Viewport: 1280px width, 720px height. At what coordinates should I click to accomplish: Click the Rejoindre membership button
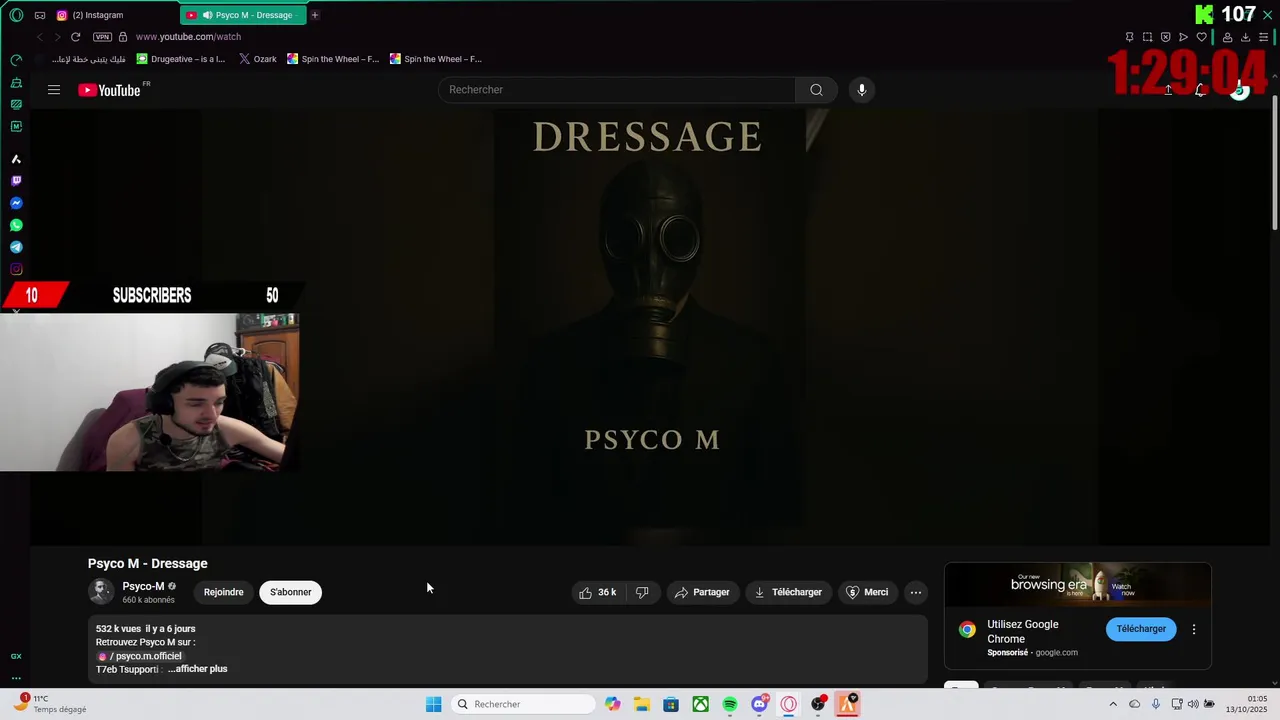[224, 592]
